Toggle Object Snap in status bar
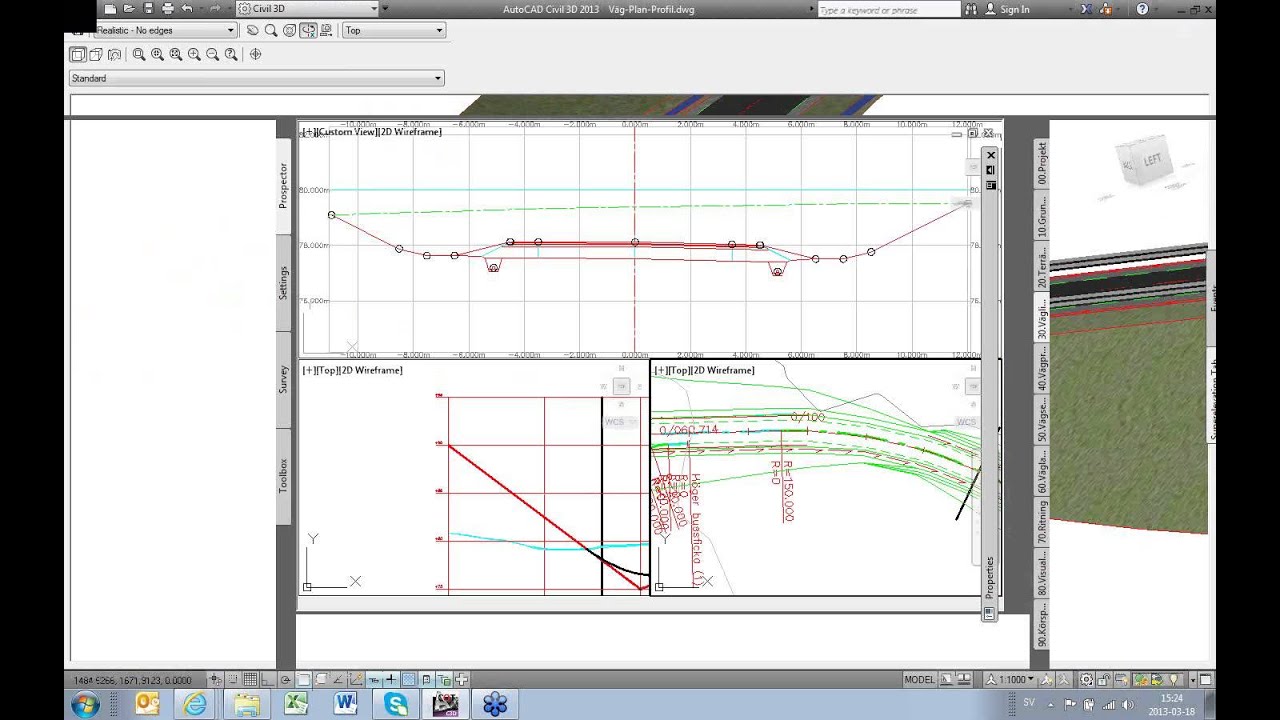The image size is (1280, 720). click(x=304, y=680)
